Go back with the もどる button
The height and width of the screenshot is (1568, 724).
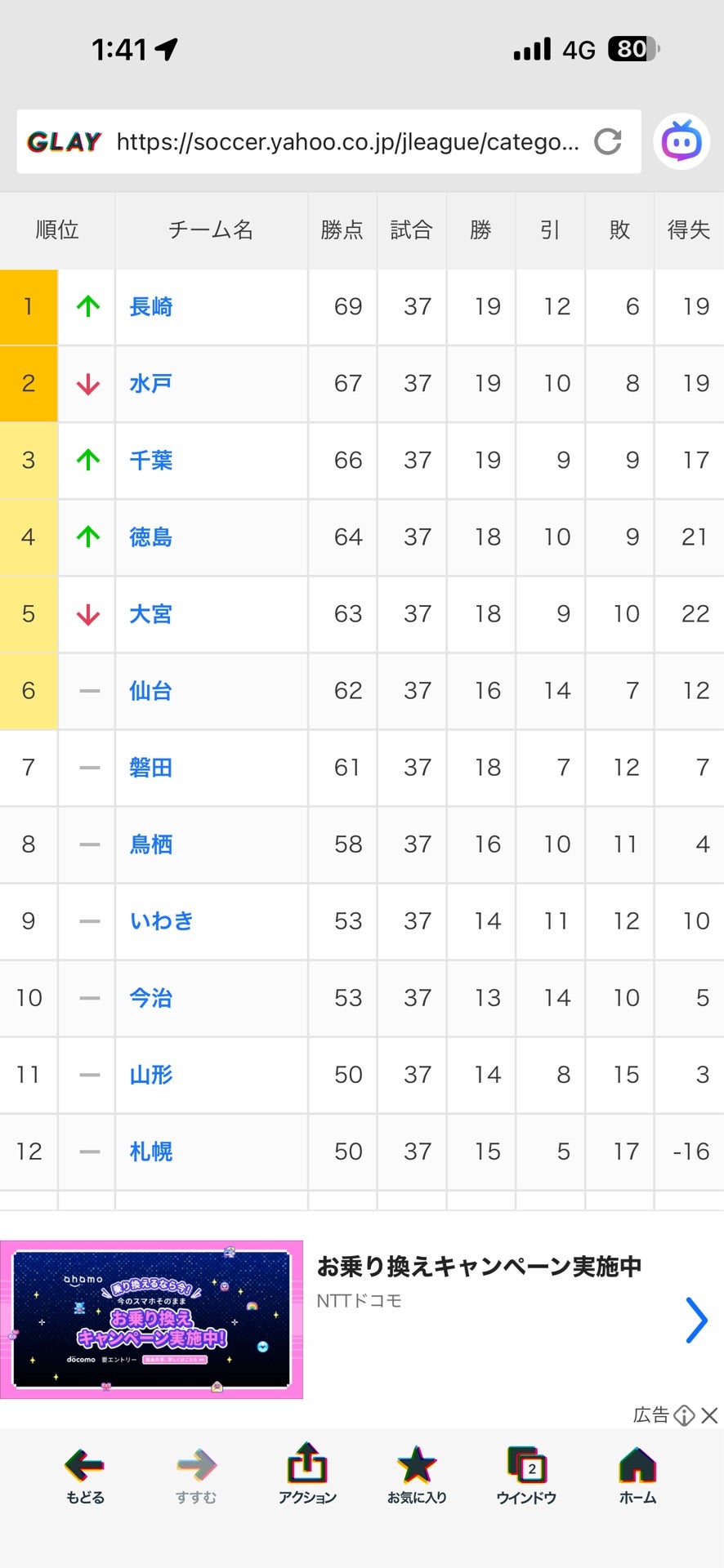85,1475
